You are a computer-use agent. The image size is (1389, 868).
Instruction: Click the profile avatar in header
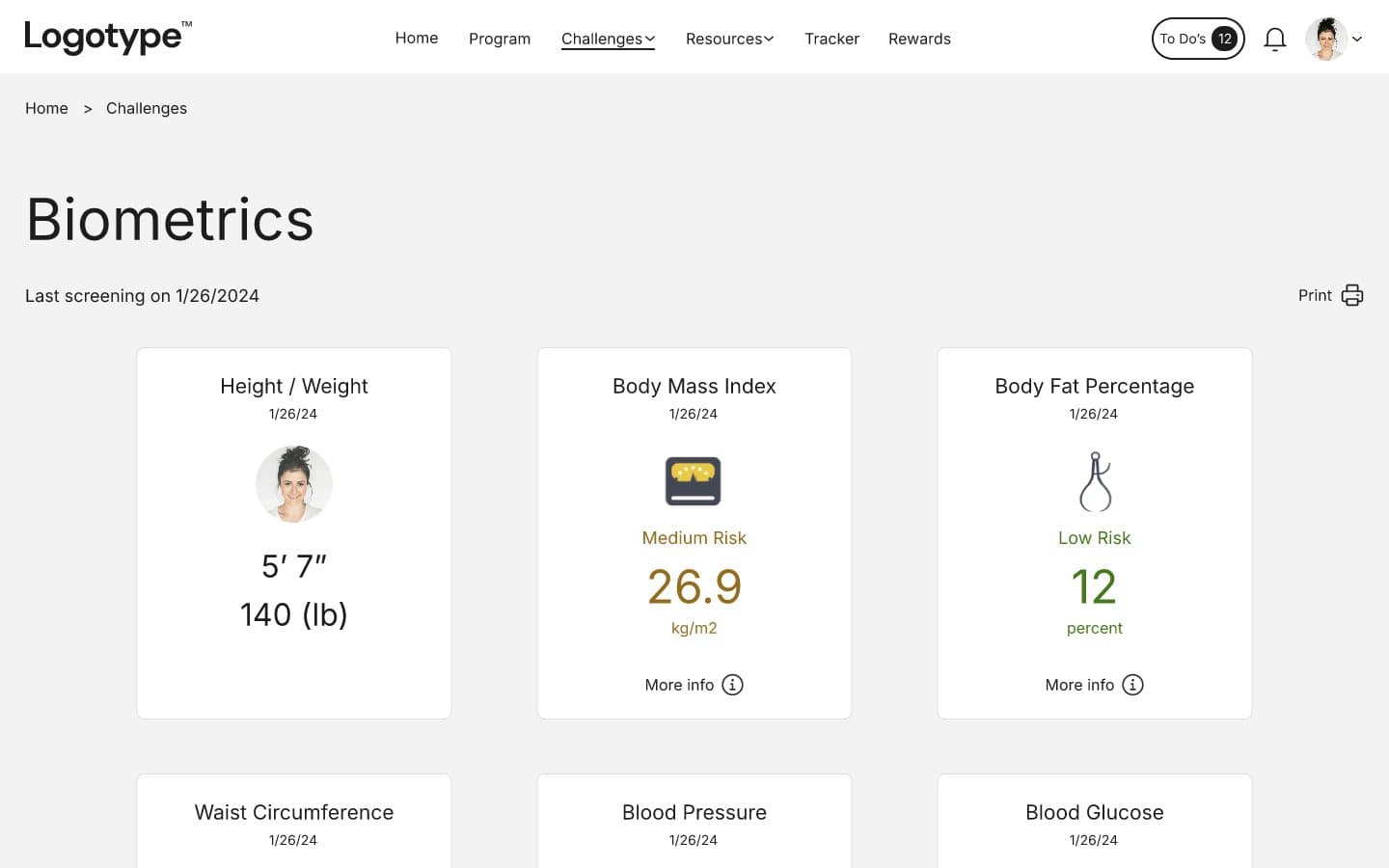pyautogui.click(x=1326, y=39)
